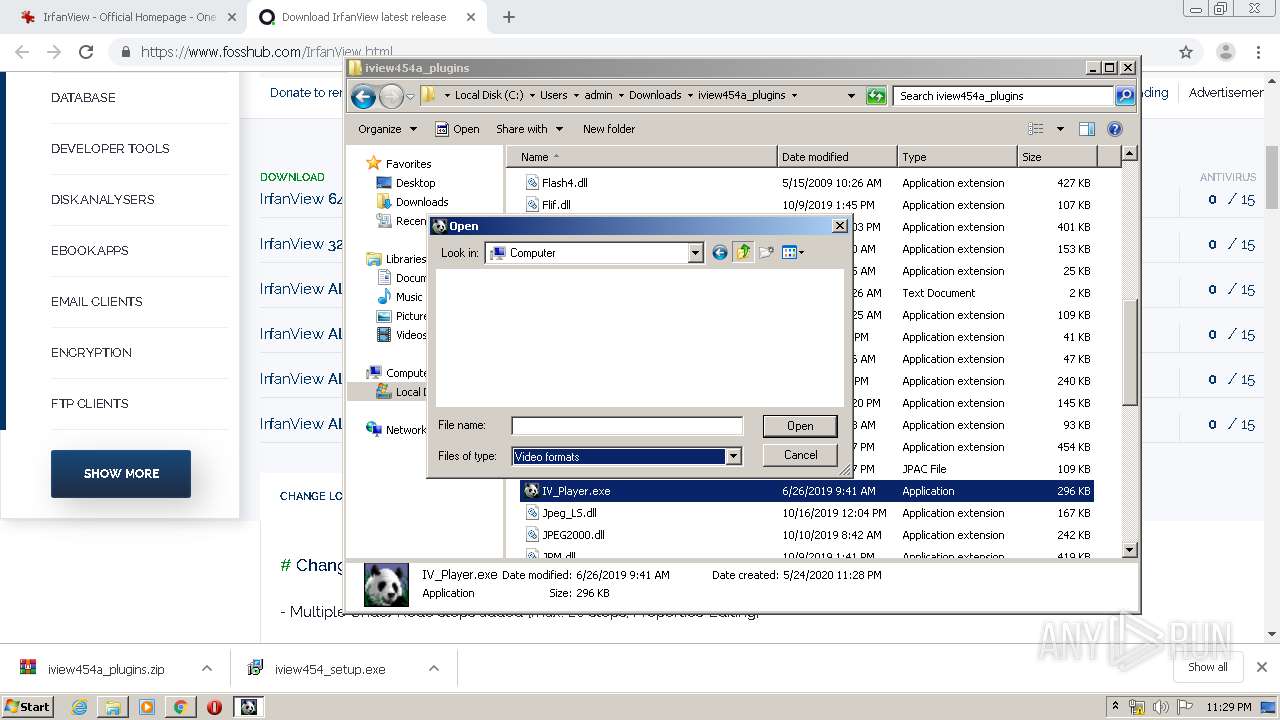Open the Organize menu
Image resolution: width=1280 pixels, height=720 pixels.
[x=387, y=129]
